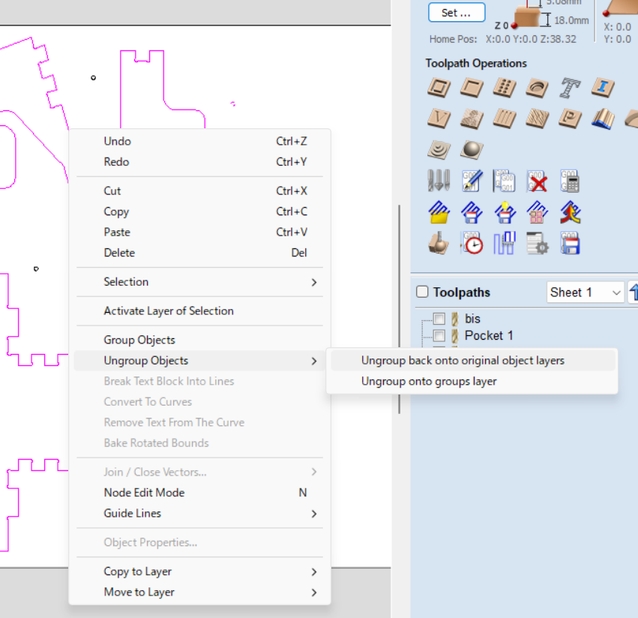The width and height of the screenshot is (638, 618).
Task: Click greyed Remove Text From The Curve
Action: pos(199,423)
